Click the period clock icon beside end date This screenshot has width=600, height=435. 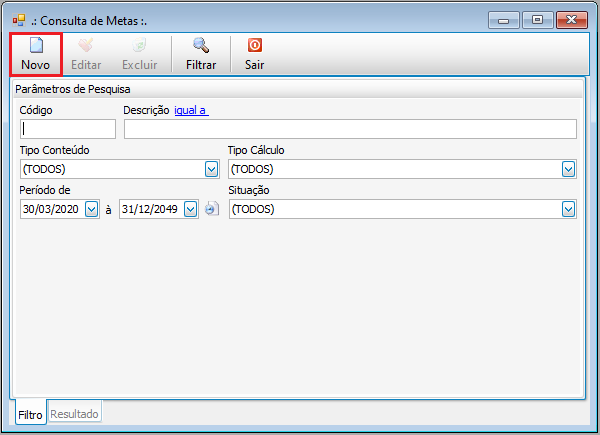tap(212, 209)
